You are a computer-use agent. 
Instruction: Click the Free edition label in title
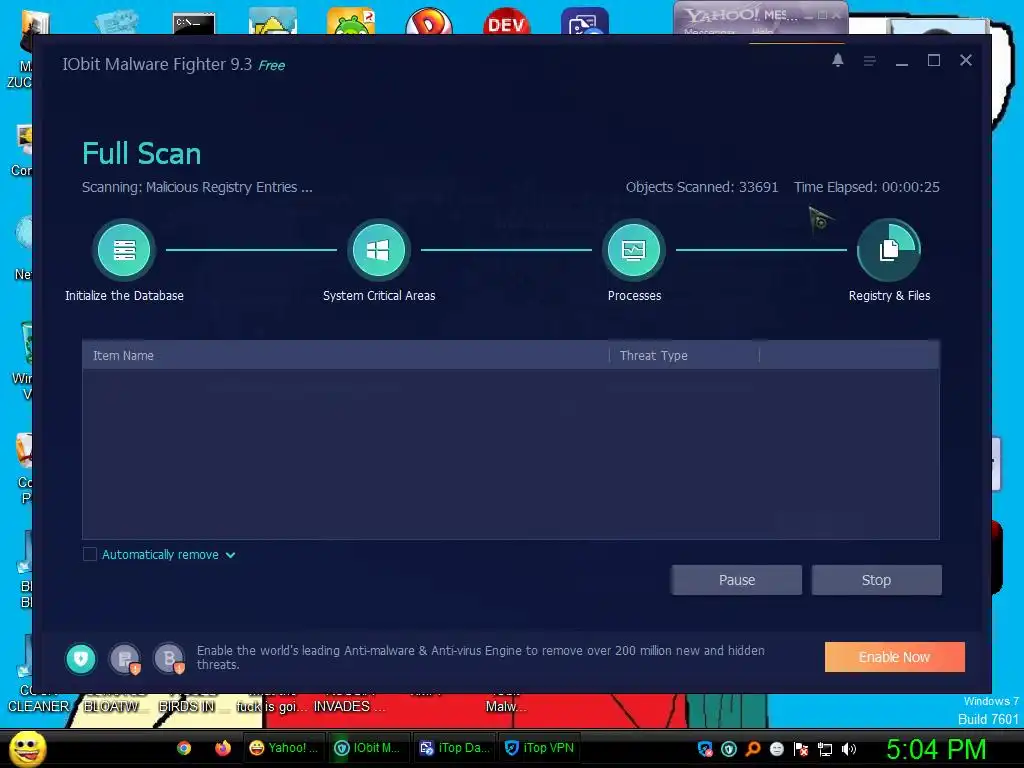tap(272, 65)
